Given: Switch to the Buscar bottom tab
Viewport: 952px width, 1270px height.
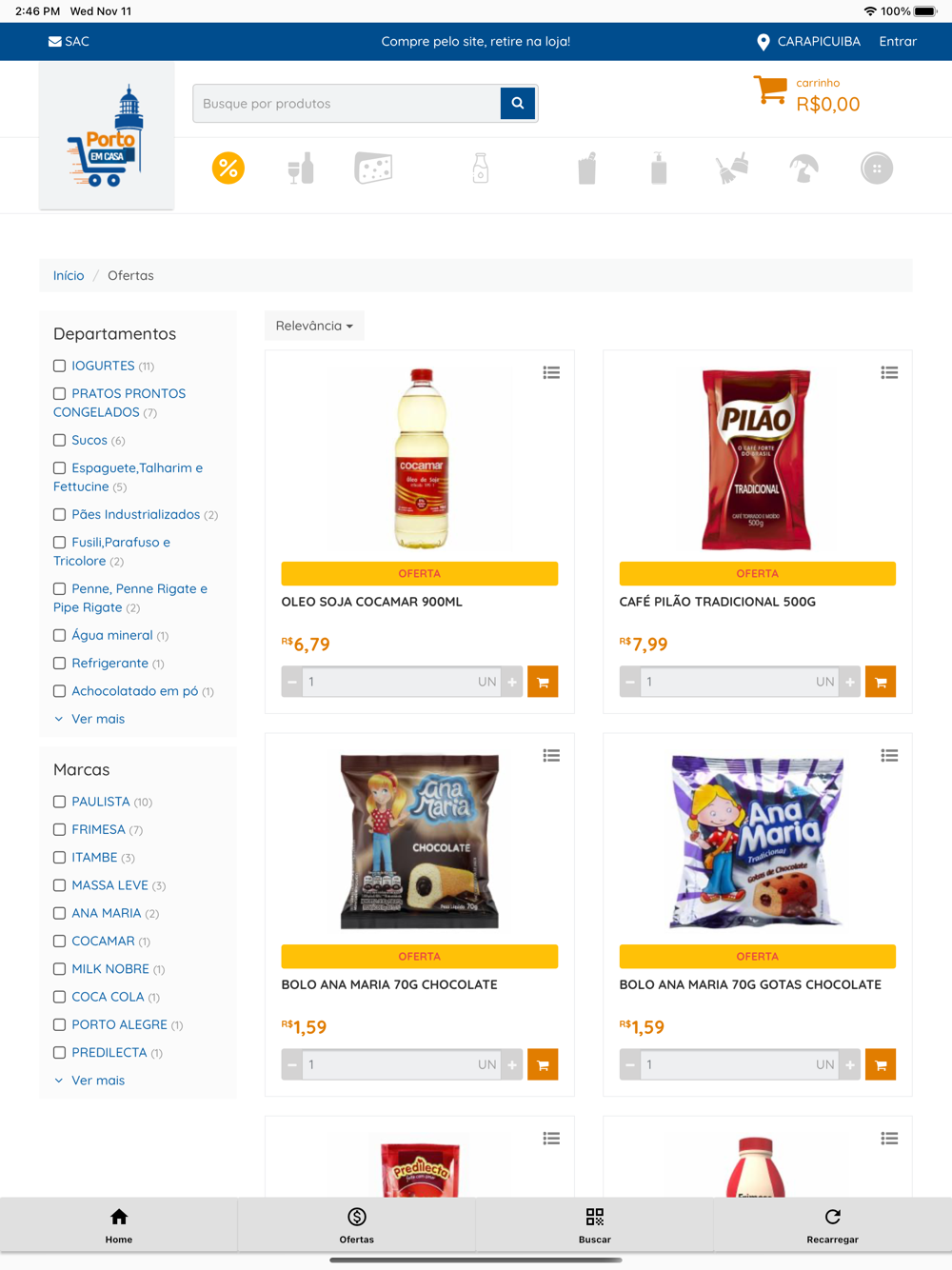Looking at the screenshot, I should coord(595,1225).
